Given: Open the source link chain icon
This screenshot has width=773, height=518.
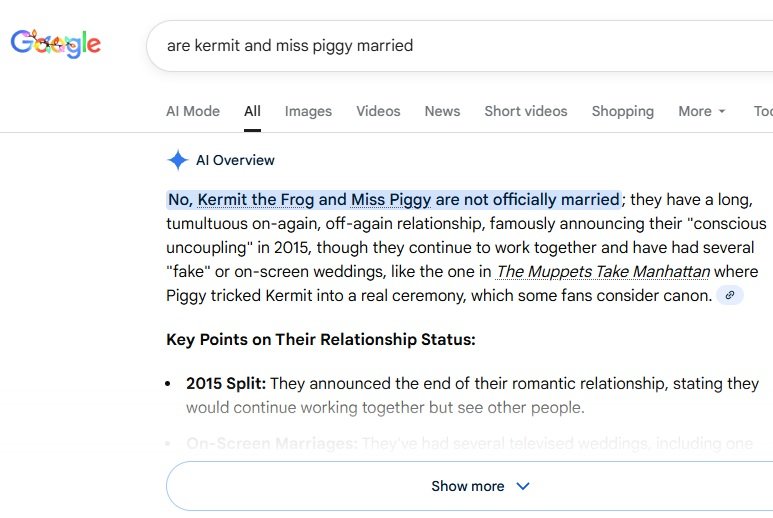Looking at the screenshot, I should [730, 295].
